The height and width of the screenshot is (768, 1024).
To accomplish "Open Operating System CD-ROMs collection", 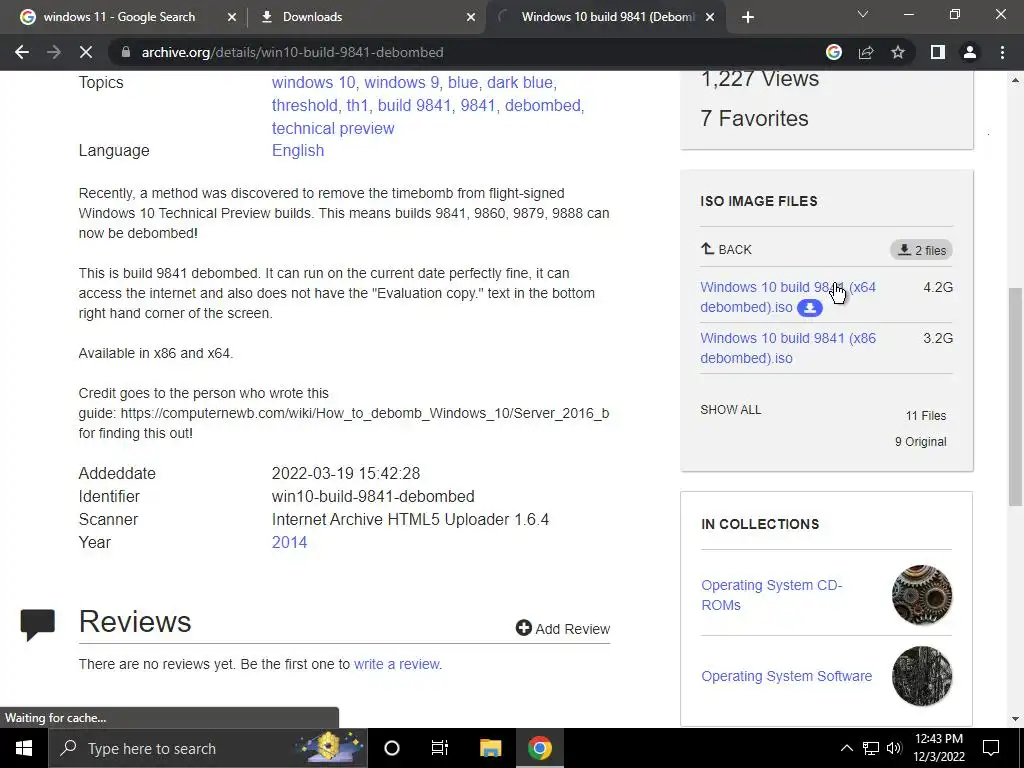I will tap(771, 595).
